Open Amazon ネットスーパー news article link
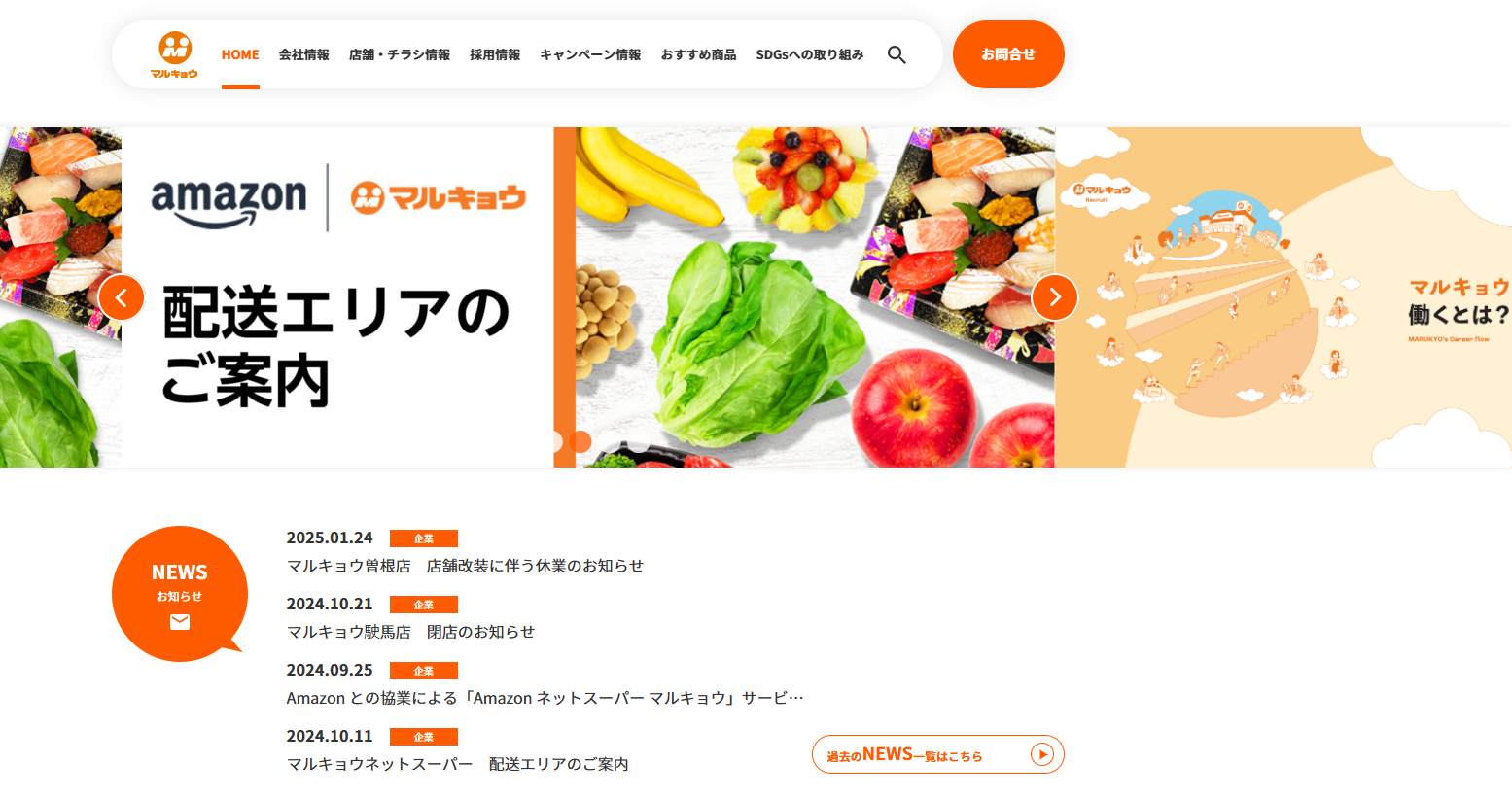 [545, 698]
